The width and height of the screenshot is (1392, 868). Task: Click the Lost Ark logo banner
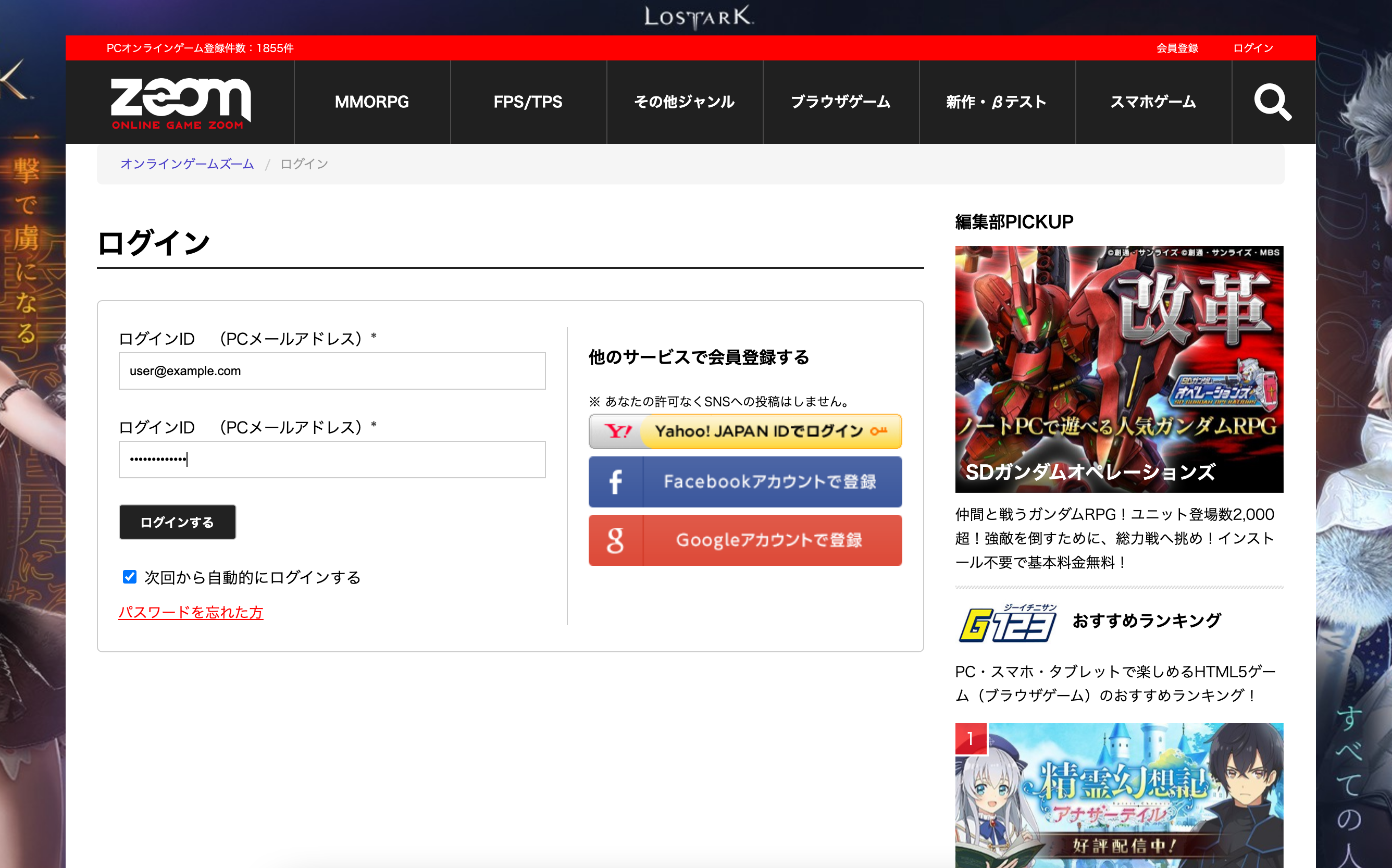point(698,17)
